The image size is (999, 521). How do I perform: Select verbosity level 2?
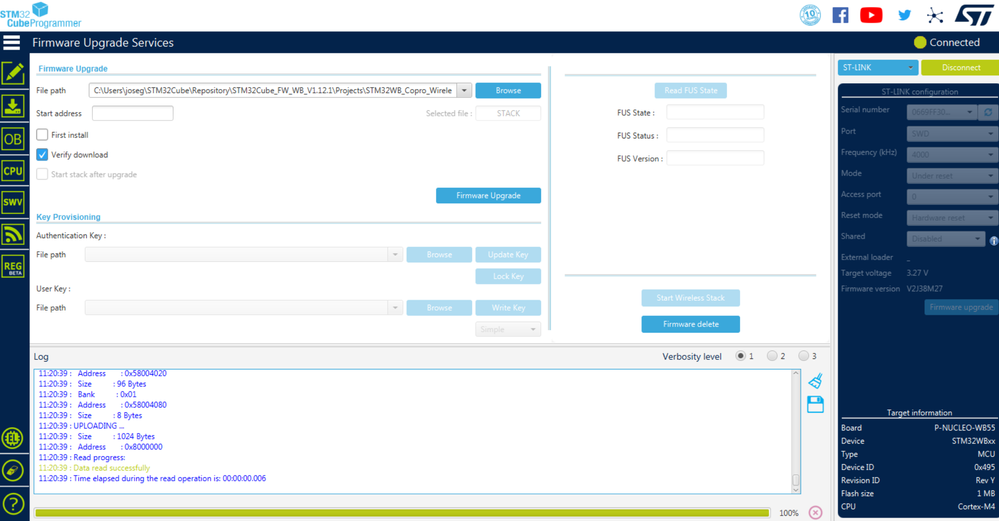[x=772, y=356]
